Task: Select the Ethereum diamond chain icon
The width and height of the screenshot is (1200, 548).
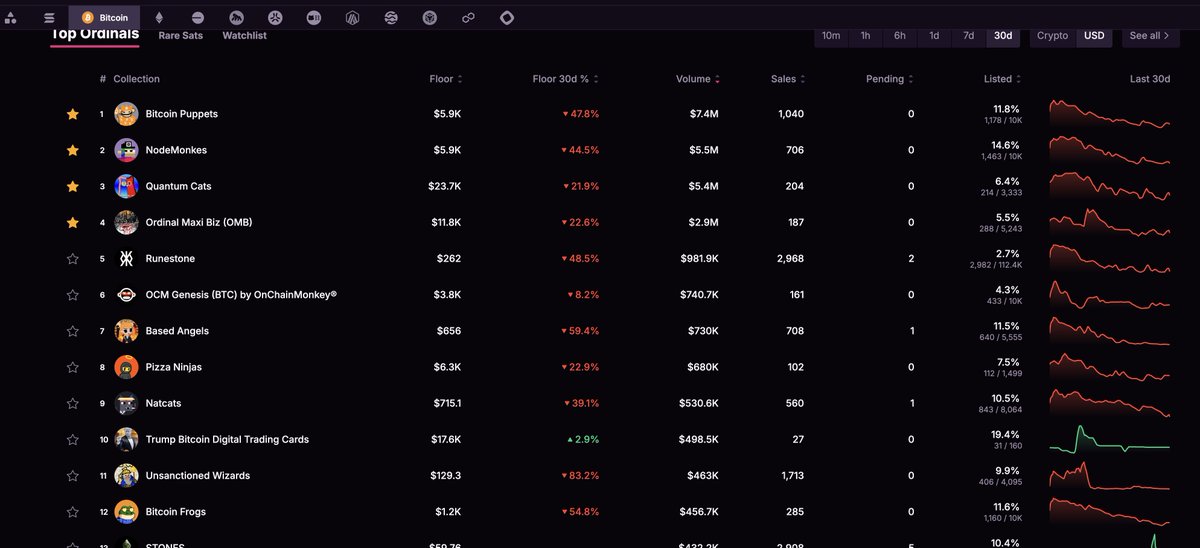Action: click(158, 18)
